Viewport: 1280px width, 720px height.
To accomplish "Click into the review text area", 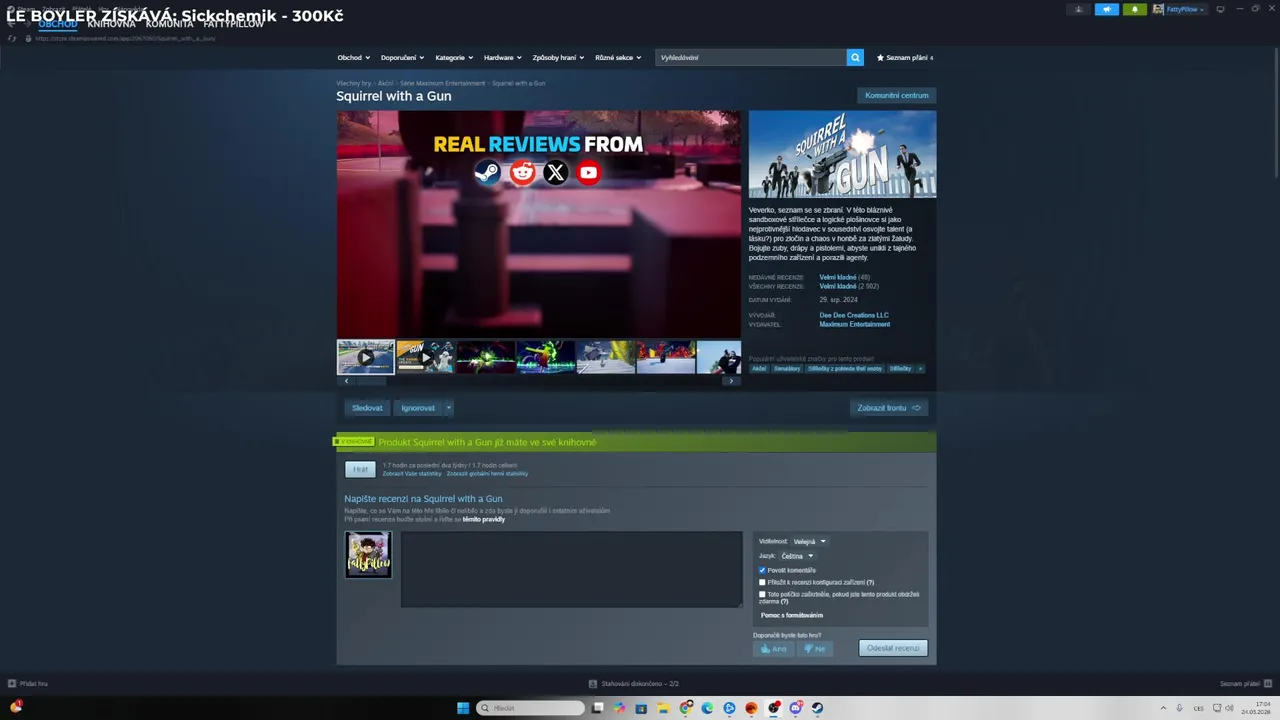I will [571, 569].
